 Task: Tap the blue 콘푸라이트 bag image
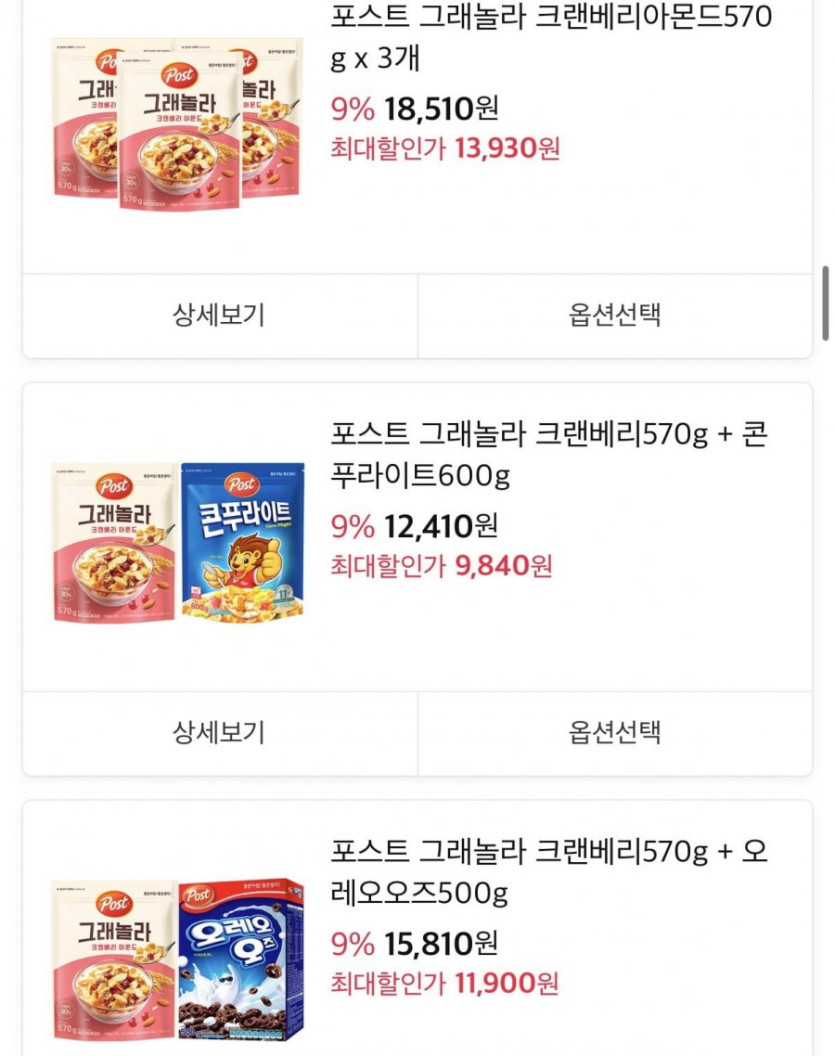[x=243, y=540]
